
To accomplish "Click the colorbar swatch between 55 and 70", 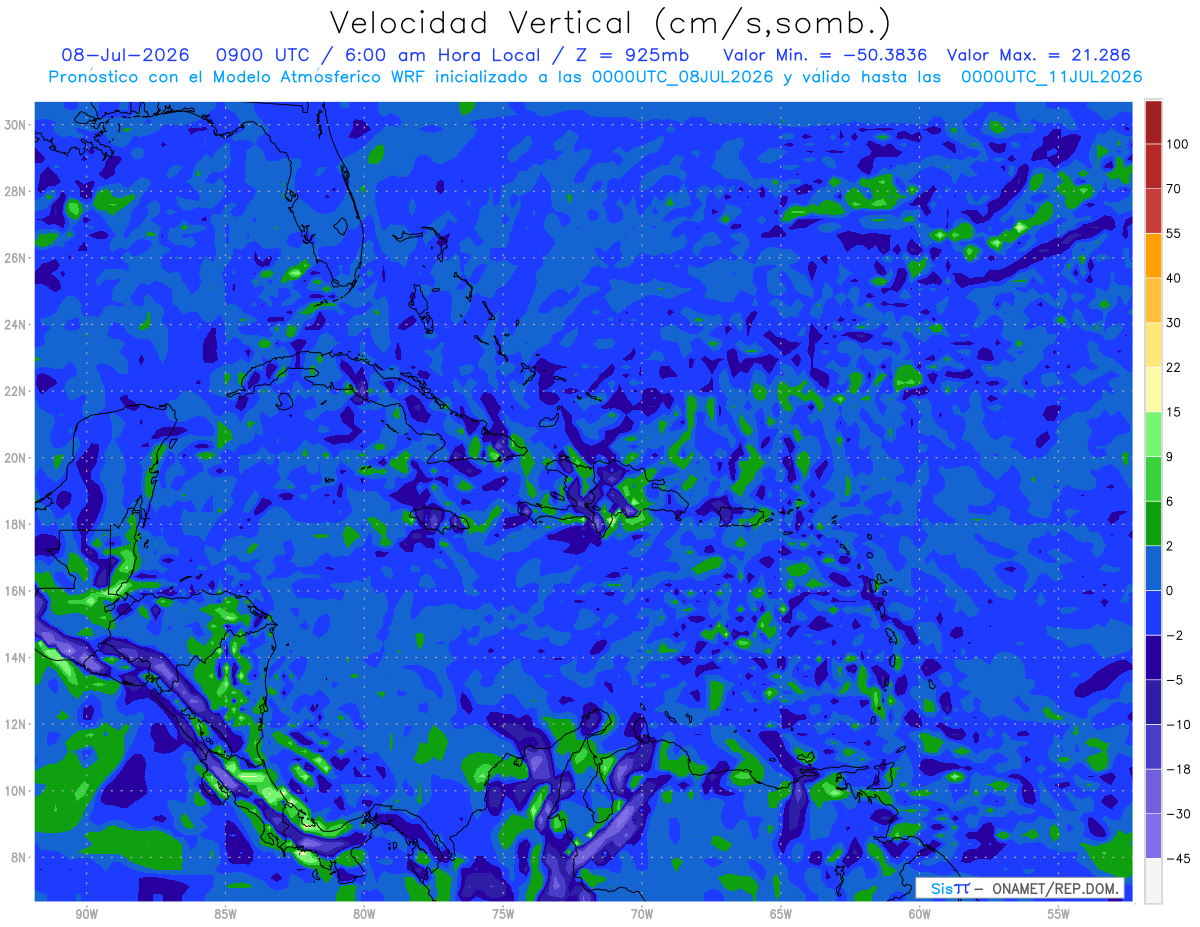I will pos(1153,210).
